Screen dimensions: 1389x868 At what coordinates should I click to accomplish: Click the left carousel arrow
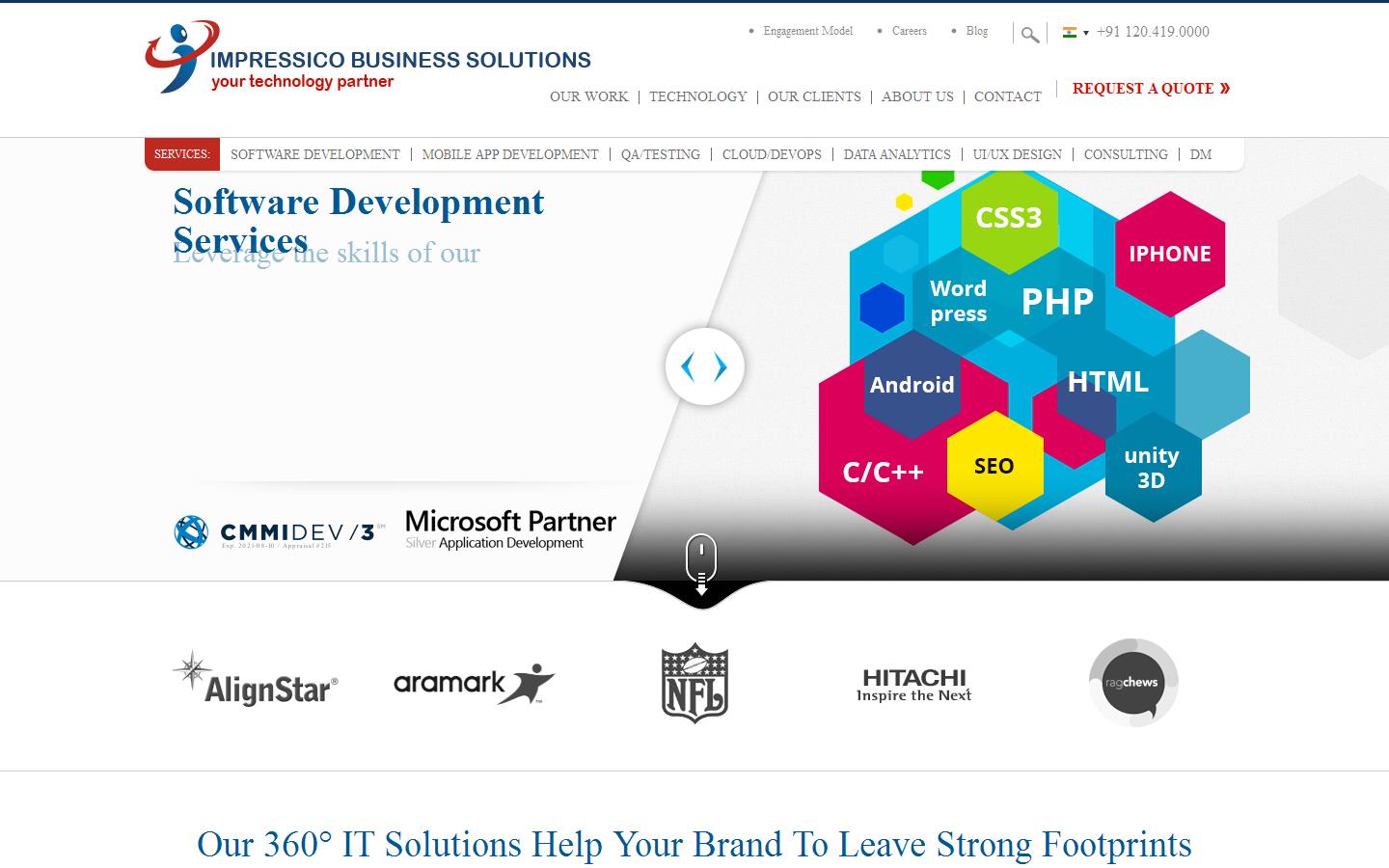pos(689,366)
